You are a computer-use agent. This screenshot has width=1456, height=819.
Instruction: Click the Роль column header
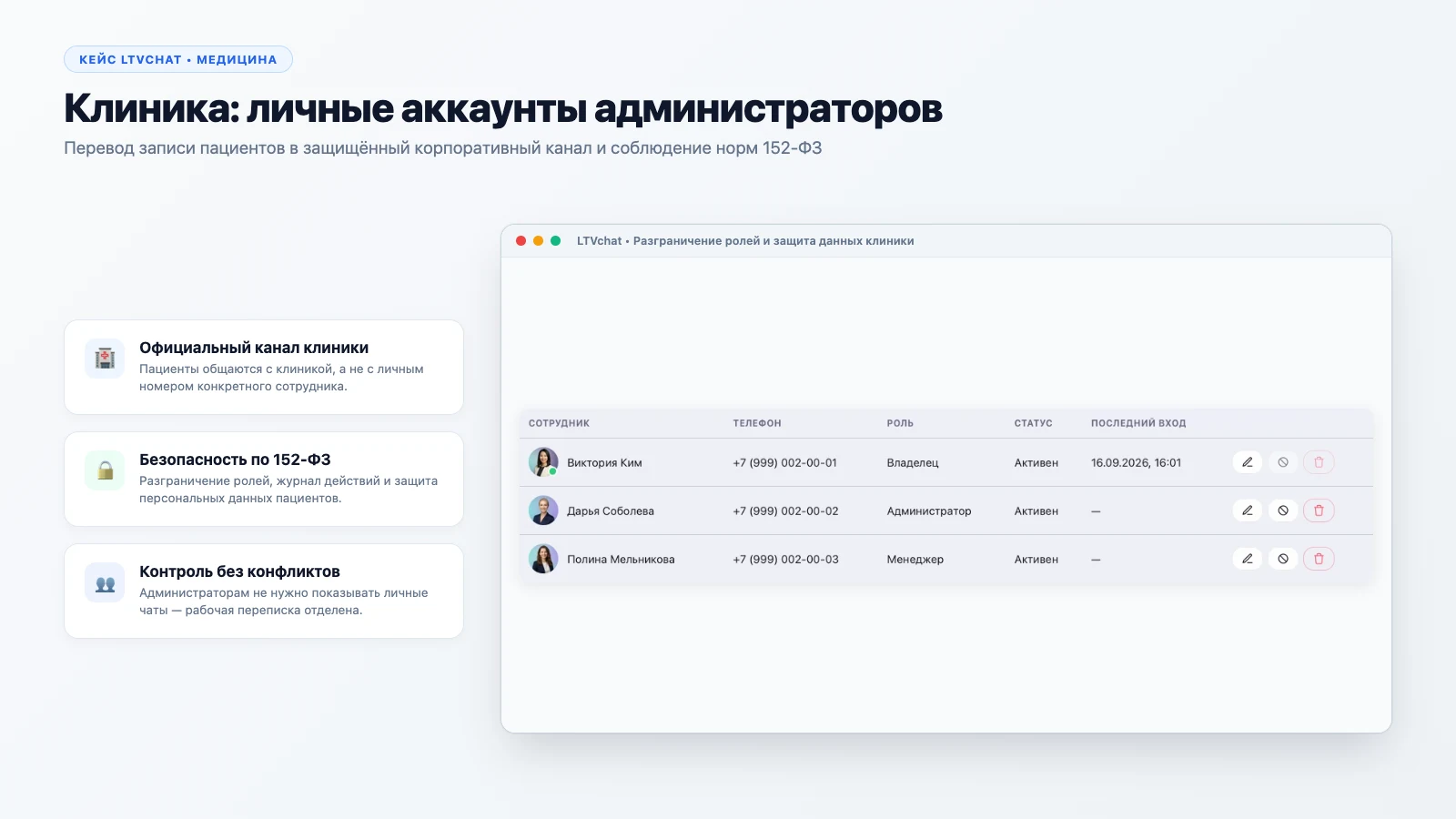tap(900, 423)
